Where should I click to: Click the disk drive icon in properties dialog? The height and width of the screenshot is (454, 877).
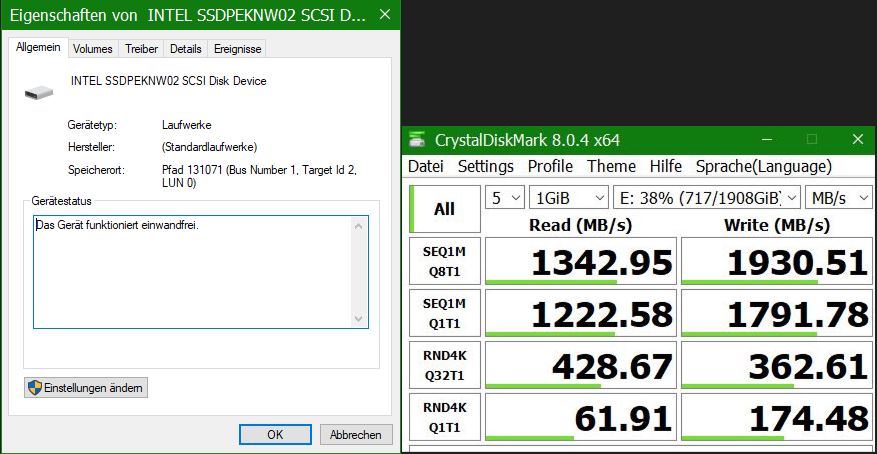39,93
